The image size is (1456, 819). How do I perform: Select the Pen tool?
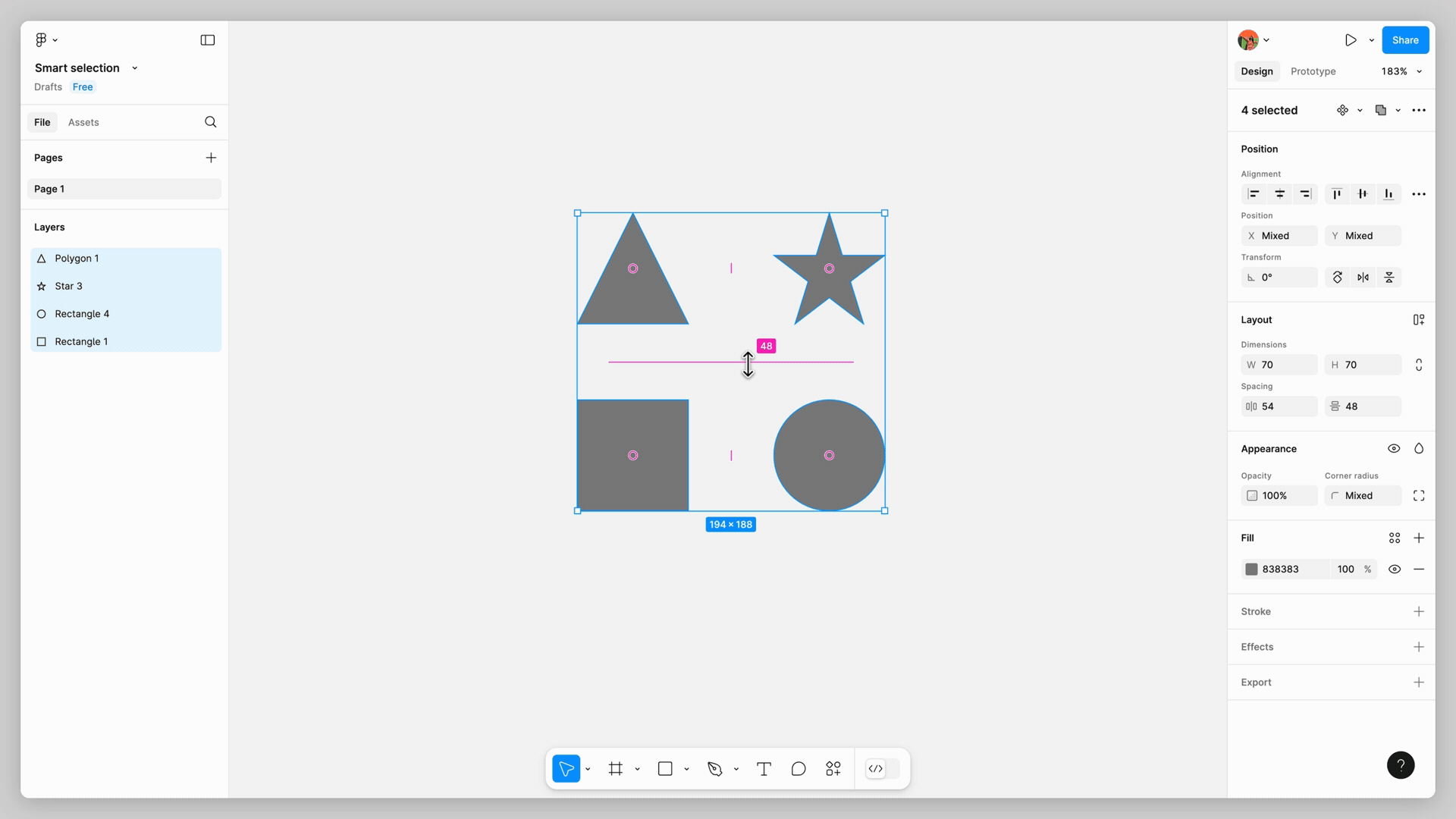coord(714,769)
